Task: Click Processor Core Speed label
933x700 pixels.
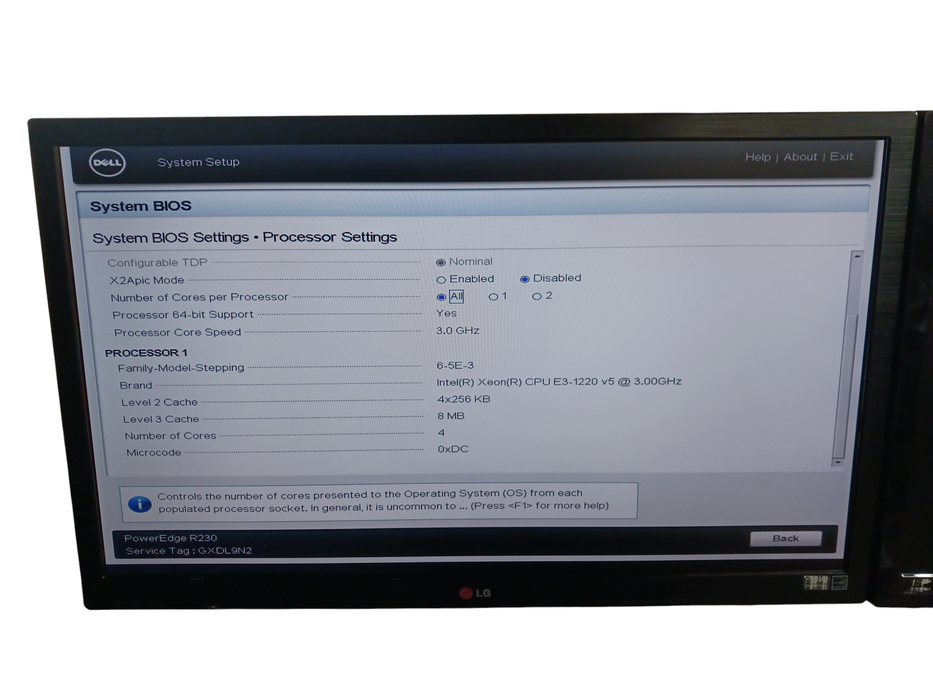Action: (177, 332)
